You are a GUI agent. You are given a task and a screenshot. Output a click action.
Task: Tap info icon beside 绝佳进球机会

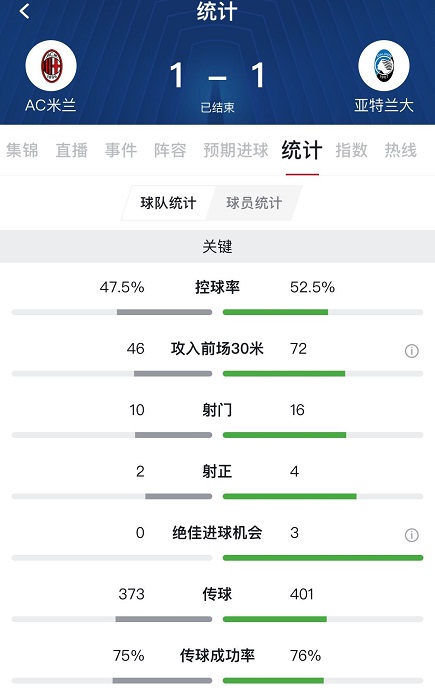pos(411,535)
